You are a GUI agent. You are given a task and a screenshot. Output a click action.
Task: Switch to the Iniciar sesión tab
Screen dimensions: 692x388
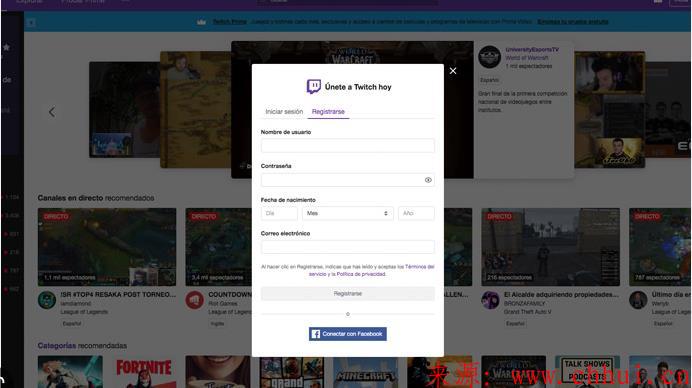[284, 112]
